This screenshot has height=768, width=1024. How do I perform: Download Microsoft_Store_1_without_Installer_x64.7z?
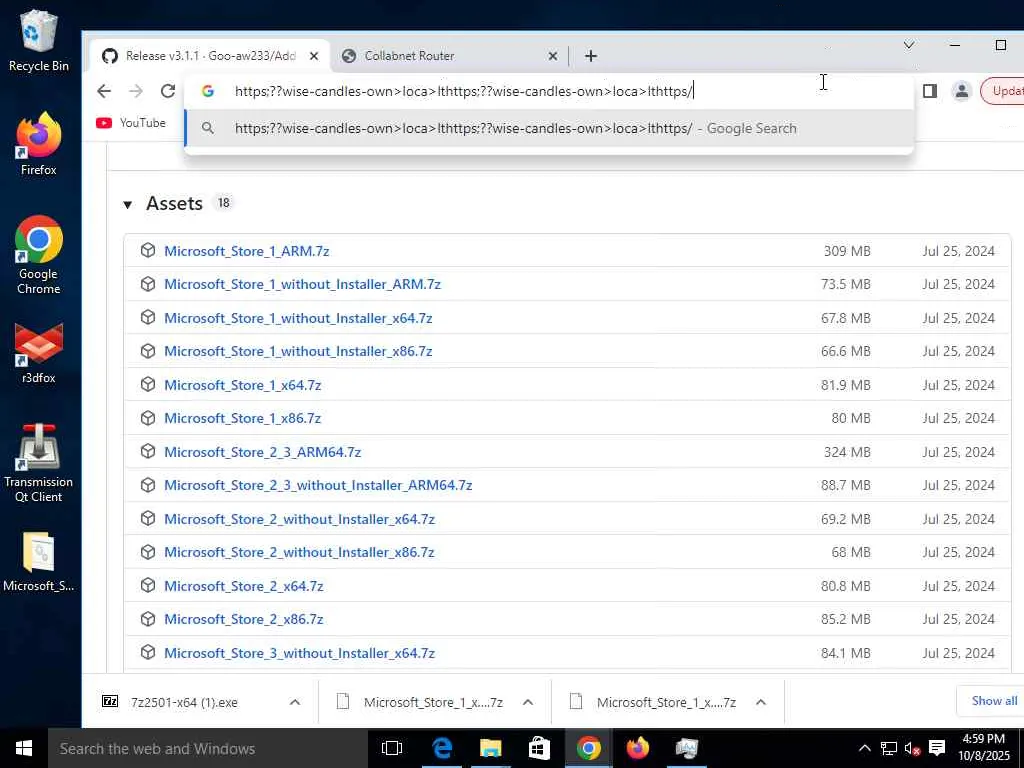[x=298, y=318]
